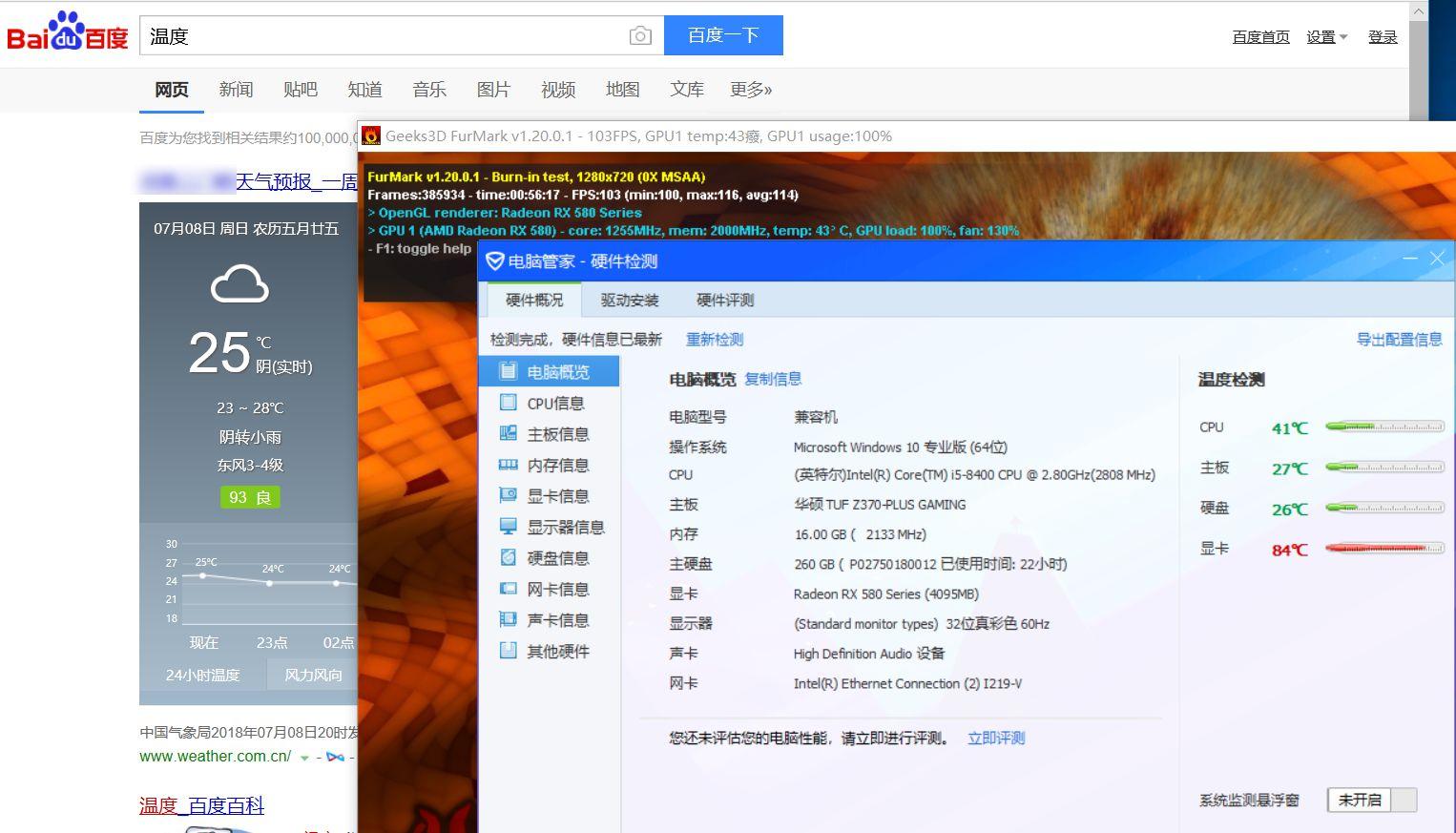Select the 其他硬件 sidebar icon
The width and height of the screenshot is (1456, 833).
(x=509, y=651)
